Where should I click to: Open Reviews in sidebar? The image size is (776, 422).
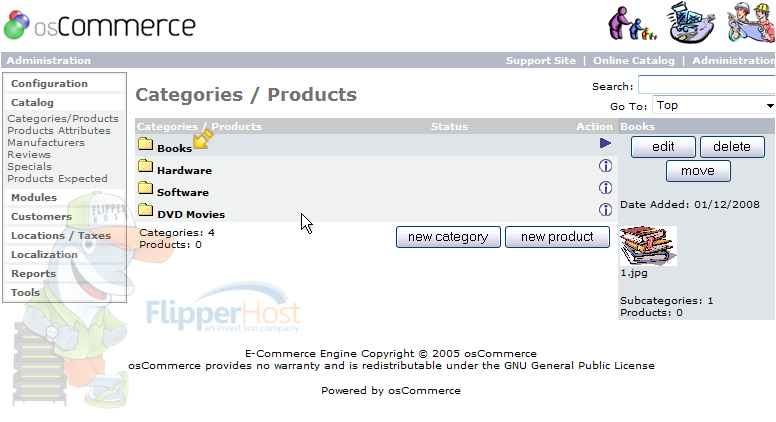[29, 154]
